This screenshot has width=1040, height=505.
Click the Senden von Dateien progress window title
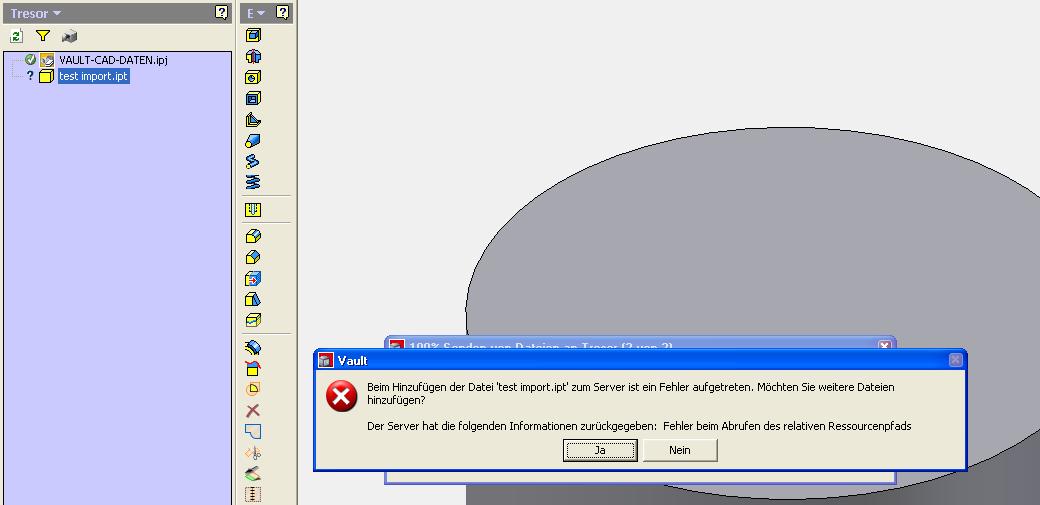(541, 345)
